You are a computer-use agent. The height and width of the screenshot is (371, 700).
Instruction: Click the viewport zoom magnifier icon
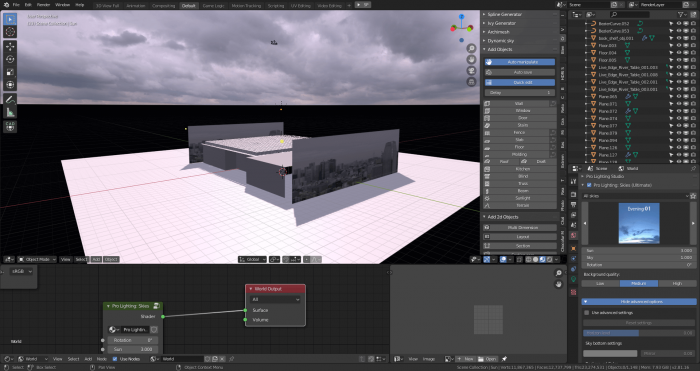click(471, 48)
